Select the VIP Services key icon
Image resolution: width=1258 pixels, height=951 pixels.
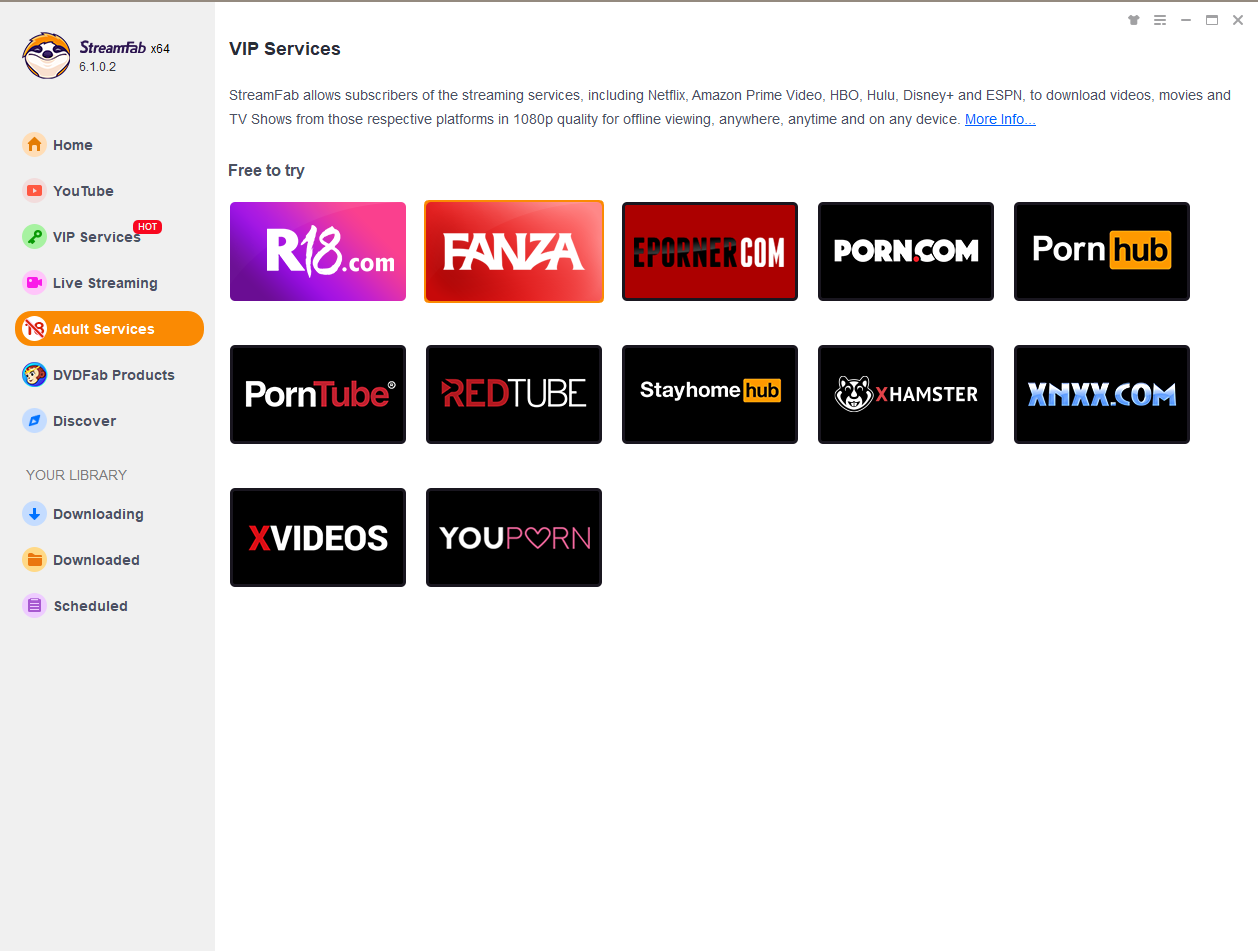pyautogui.click(x=35, y=237)
